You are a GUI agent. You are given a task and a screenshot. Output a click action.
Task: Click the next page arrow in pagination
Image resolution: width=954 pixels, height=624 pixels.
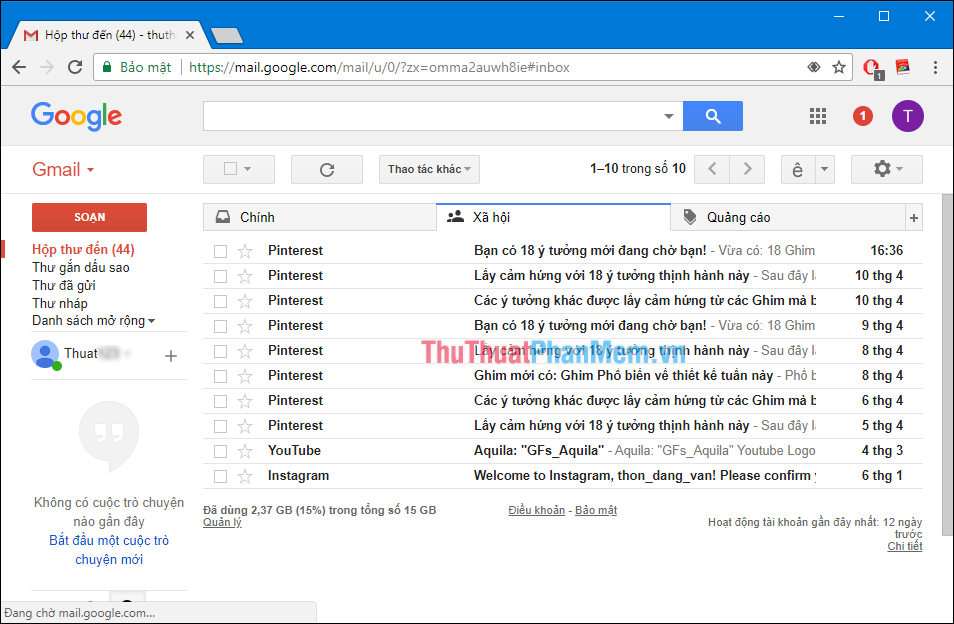[x=748, y=168]
